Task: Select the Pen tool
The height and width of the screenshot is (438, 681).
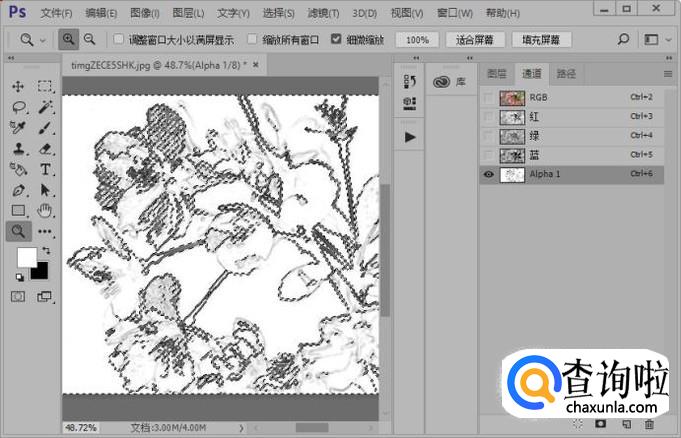Action: [18, 190]
